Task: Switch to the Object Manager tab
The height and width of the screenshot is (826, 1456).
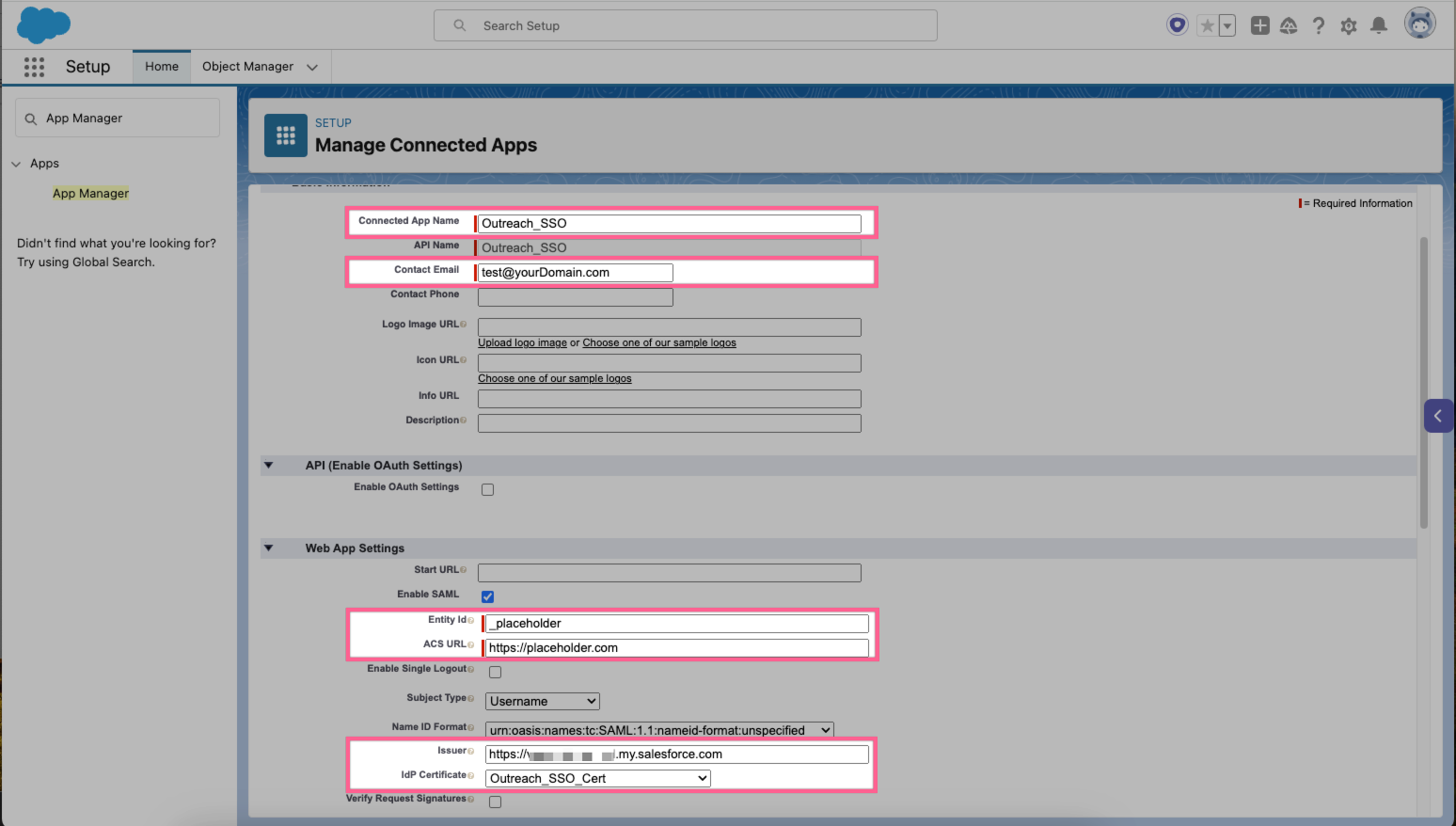Action: pos(248,66)
